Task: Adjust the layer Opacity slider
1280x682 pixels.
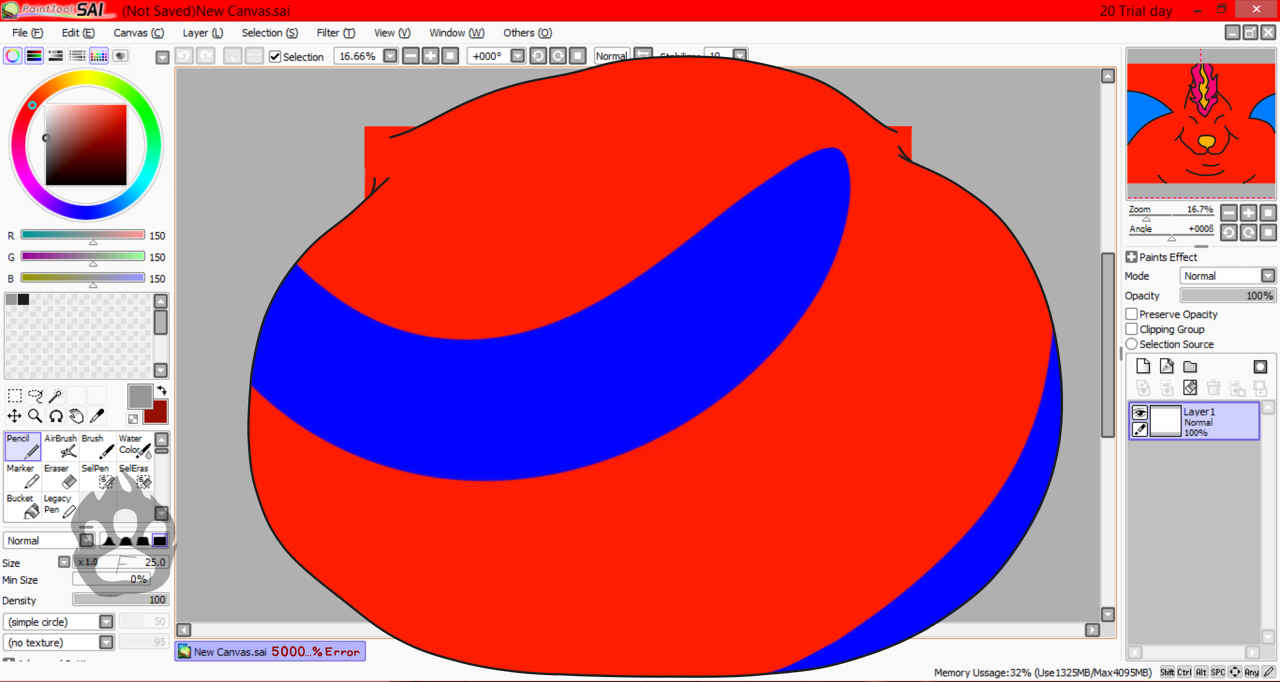Action: pos(1228,296)
